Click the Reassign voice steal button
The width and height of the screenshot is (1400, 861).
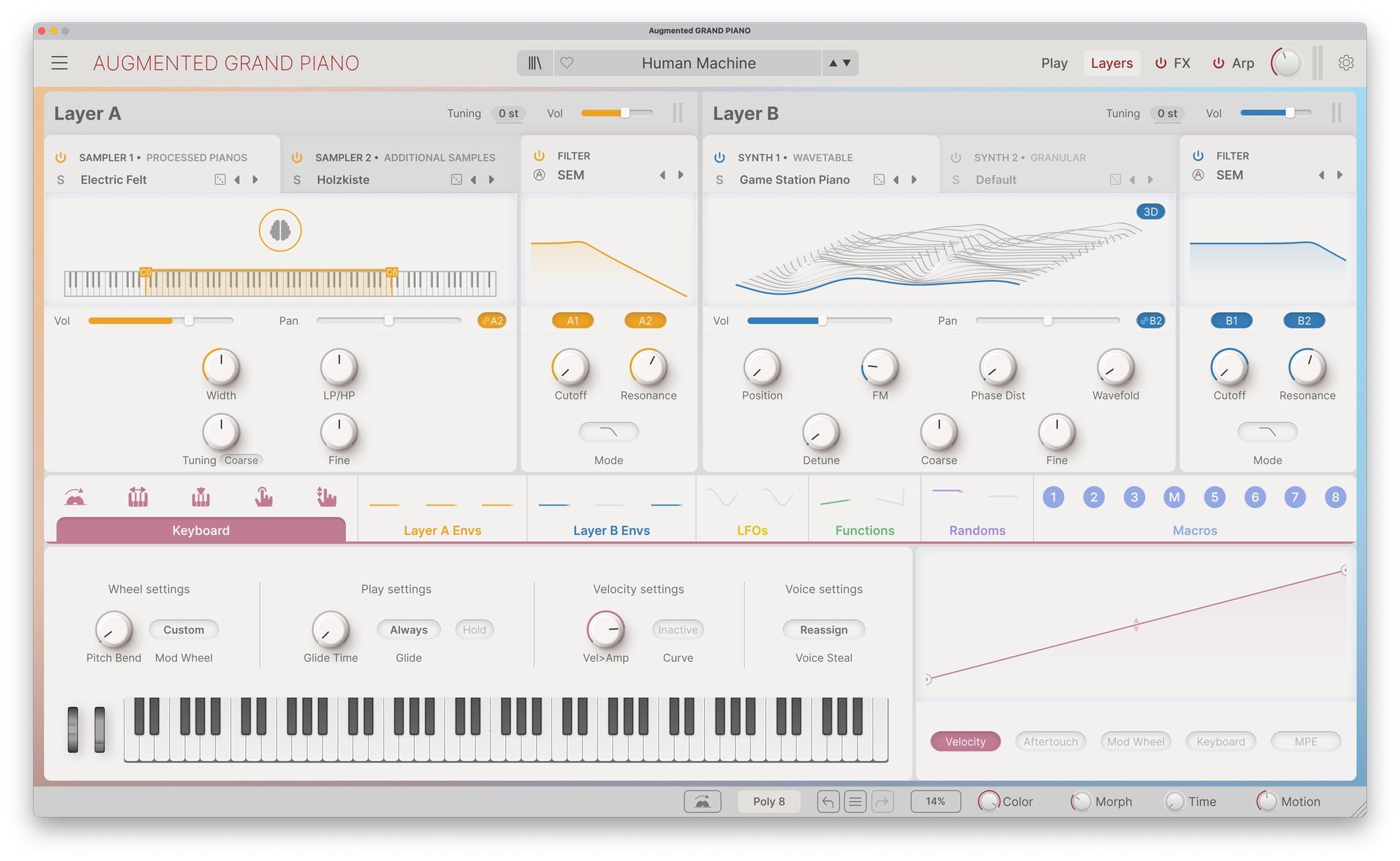pyautogui.click(x=823, y=630)
